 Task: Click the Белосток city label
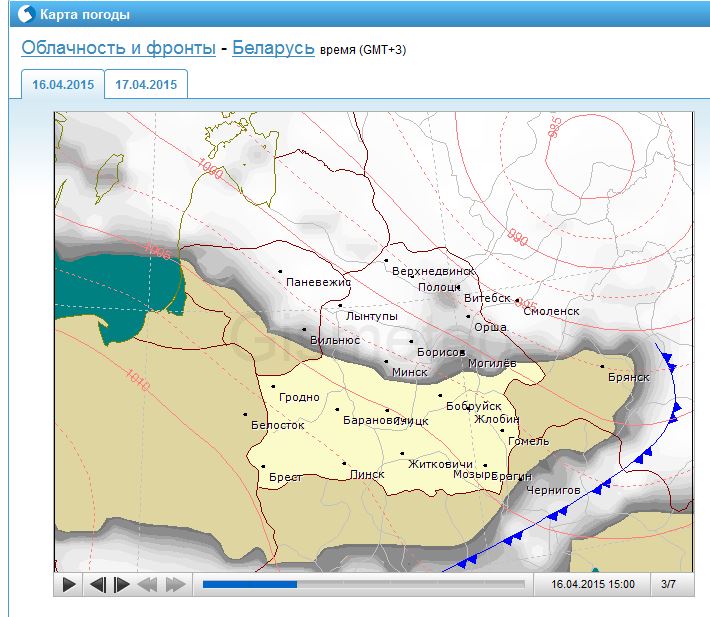click(x=278, y=425)
